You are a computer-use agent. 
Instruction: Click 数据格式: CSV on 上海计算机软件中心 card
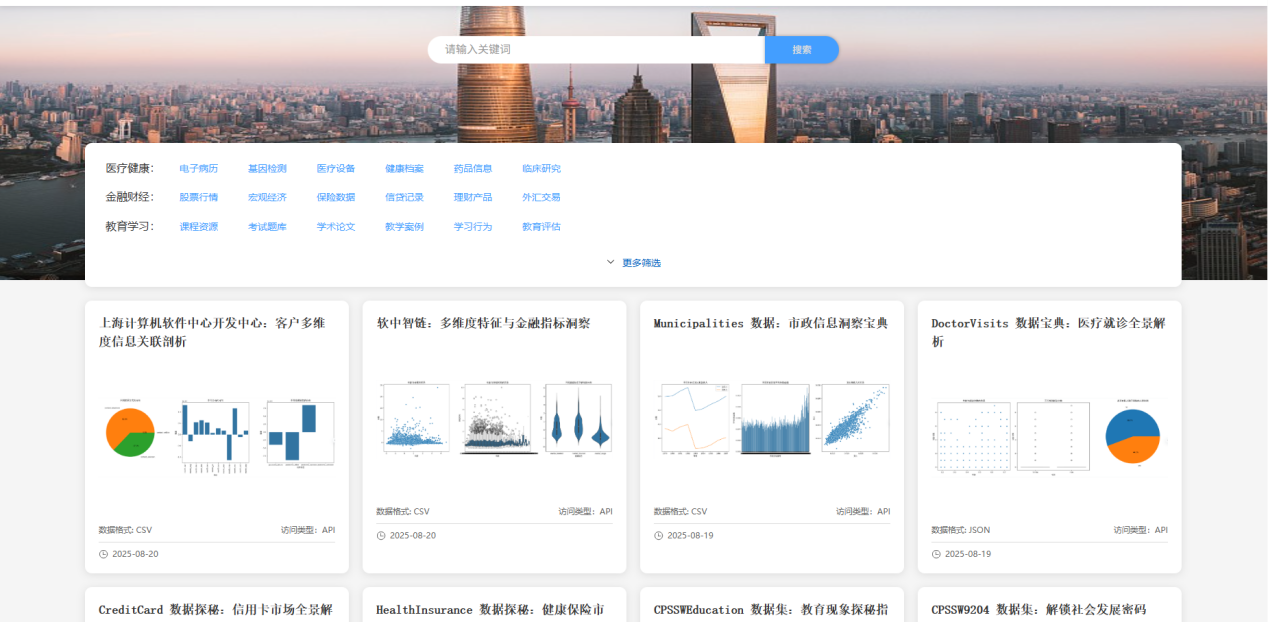[125, 530]
